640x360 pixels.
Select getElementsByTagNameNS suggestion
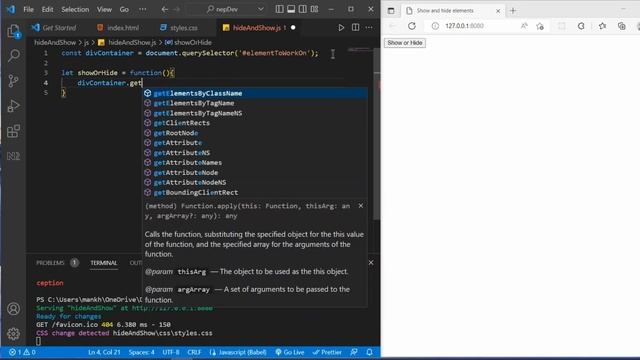click(255, 113)
